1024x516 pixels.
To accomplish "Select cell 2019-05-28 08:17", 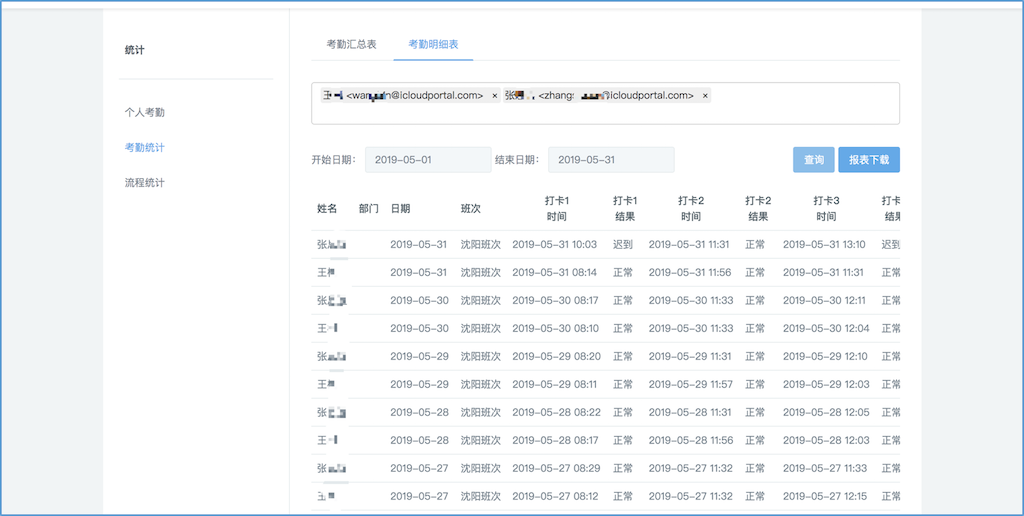I will coord(555,441).
